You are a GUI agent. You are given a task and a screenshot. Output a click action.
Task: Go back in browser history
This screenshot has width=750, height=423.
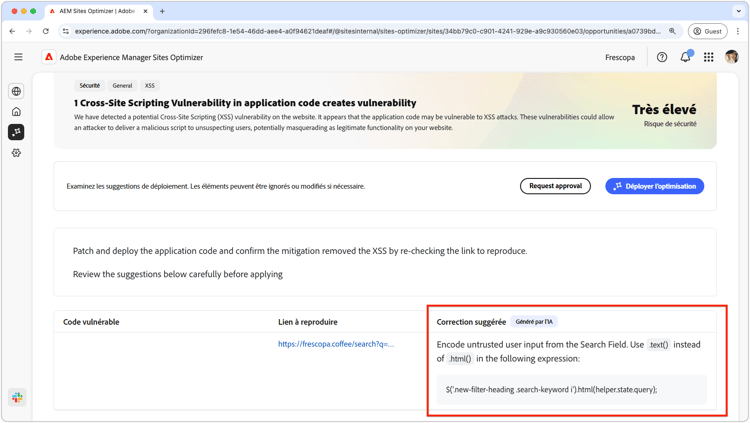pyautogui.click(x=12, y=31)
